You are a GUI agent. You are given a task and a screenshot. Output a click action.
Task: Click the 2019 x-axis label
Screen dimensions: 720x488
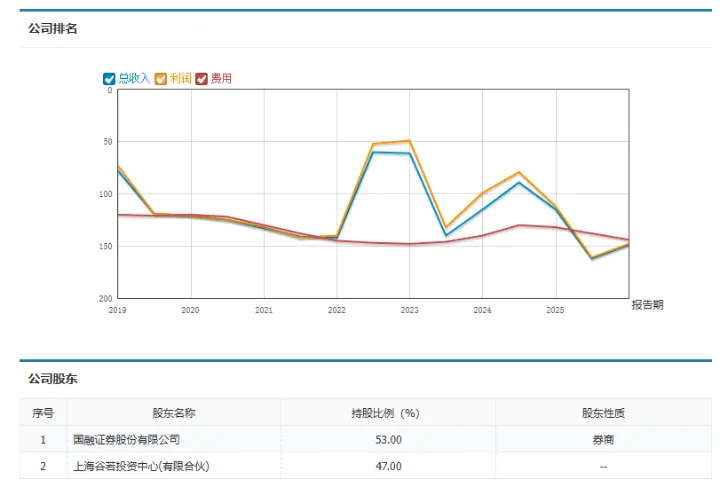(117, 310)
